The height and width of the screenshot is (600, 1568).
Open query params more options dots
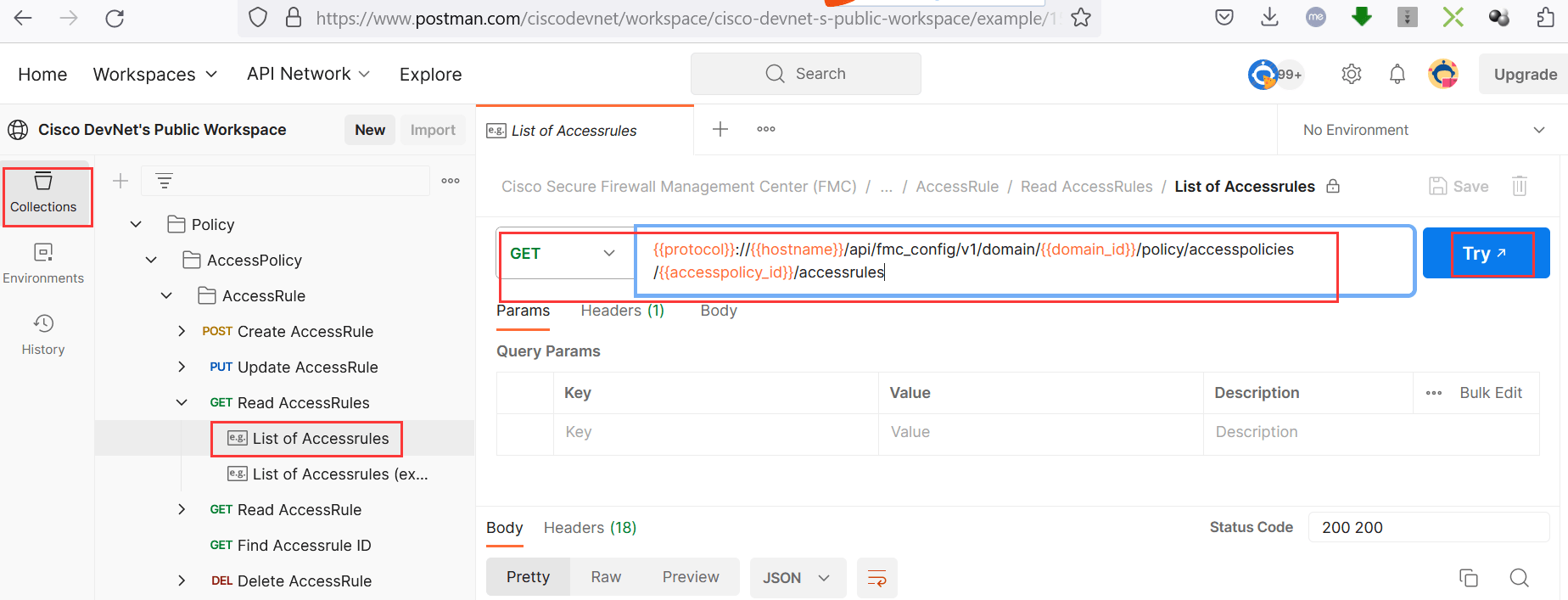point(1434,393)
